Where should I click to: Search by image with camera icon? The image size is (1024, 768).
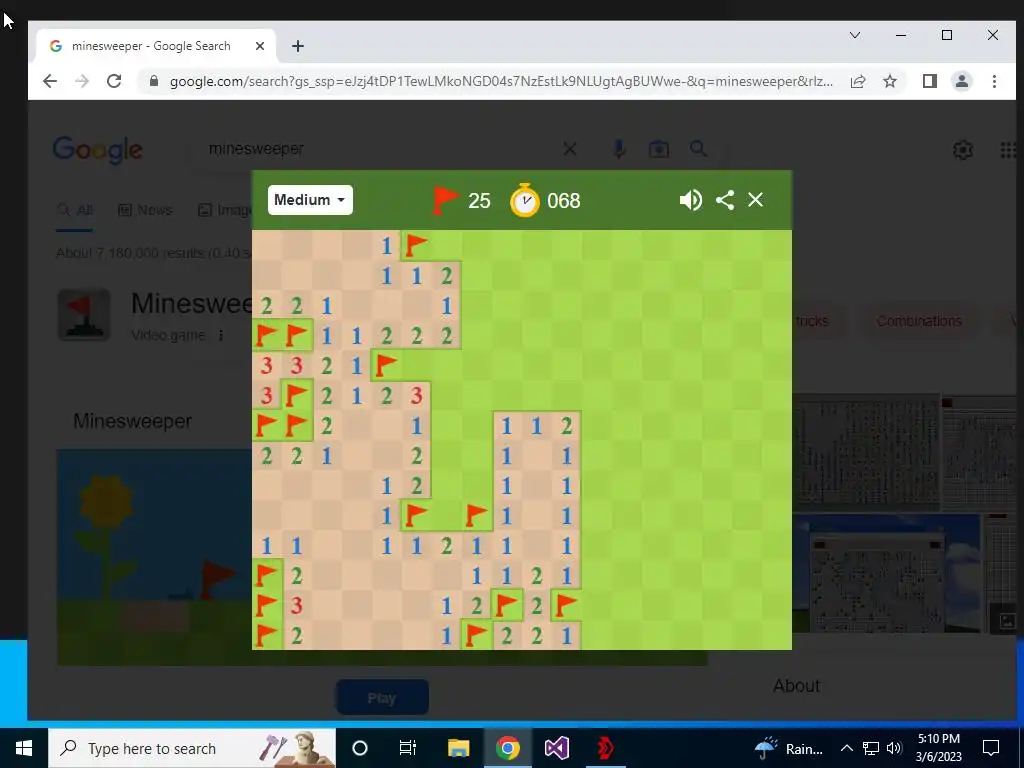click(x=658, y=150)
